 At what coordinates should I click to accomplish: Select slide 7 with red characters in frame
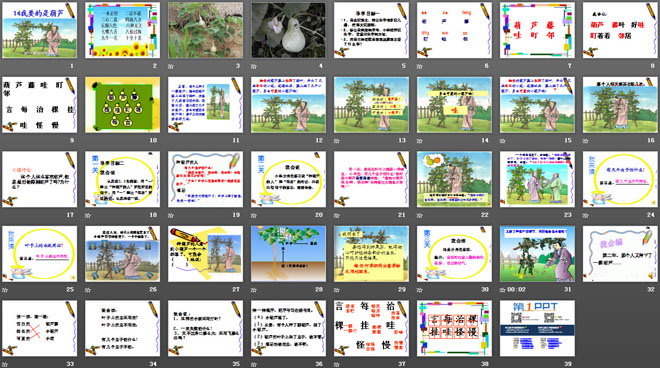point(537,30)
